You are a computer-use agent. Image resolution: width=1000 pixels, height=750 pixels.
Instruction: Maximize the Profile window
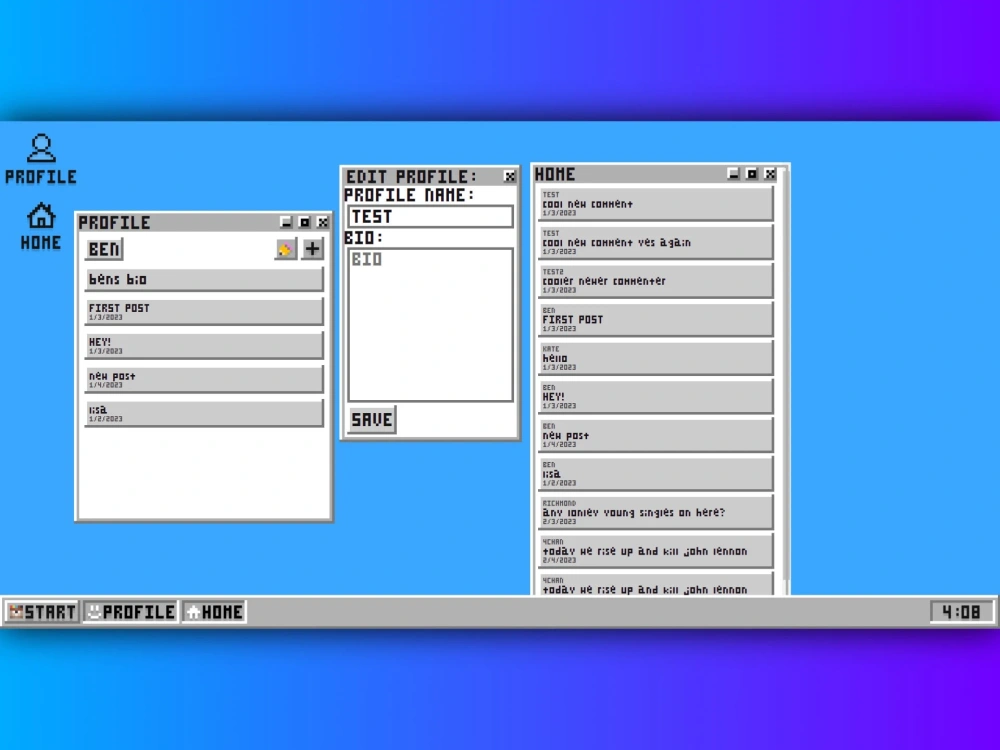[305, 222]
